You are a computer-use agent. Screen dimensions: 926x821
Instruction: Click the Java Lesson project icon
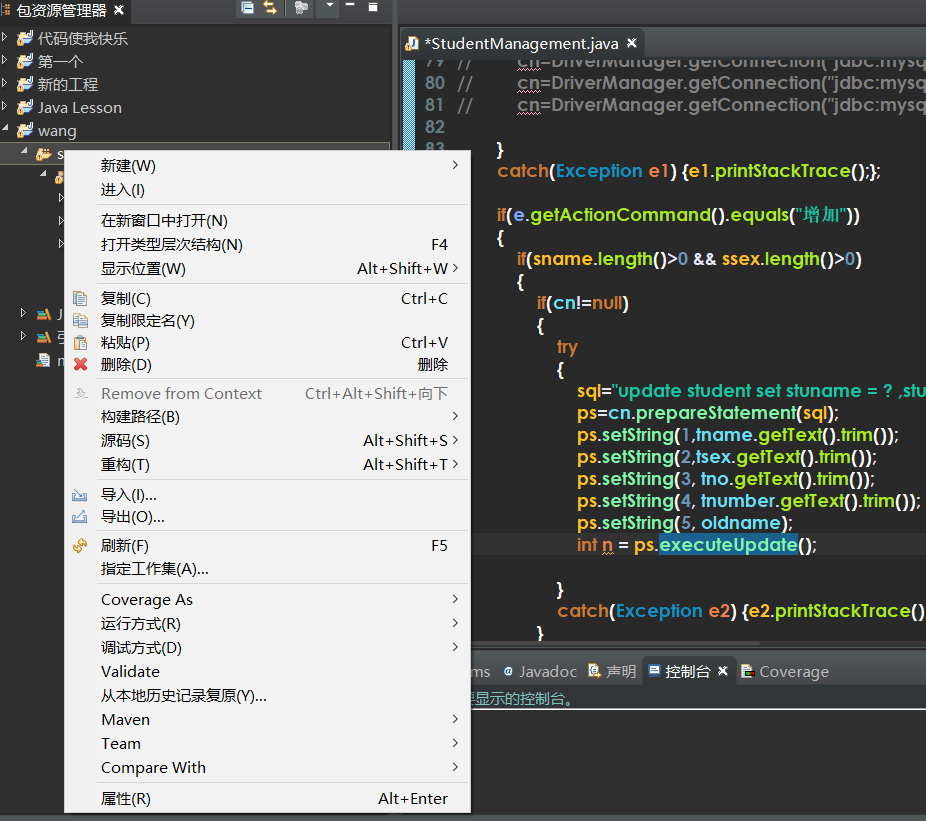(x=25, y=107)
